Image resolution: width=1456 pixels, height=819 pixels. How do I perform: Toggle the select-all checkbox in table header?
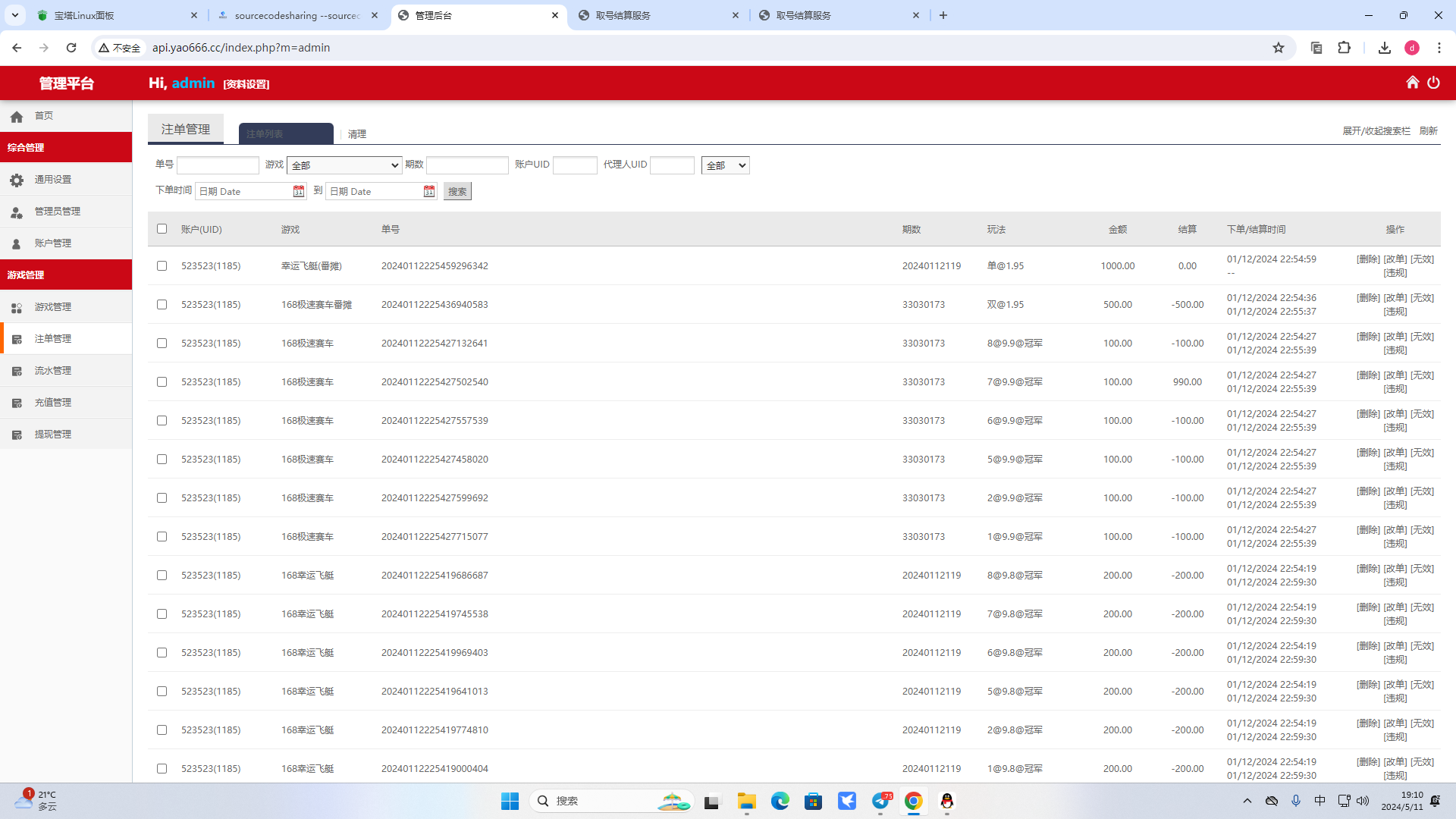[x=162, y=228]
